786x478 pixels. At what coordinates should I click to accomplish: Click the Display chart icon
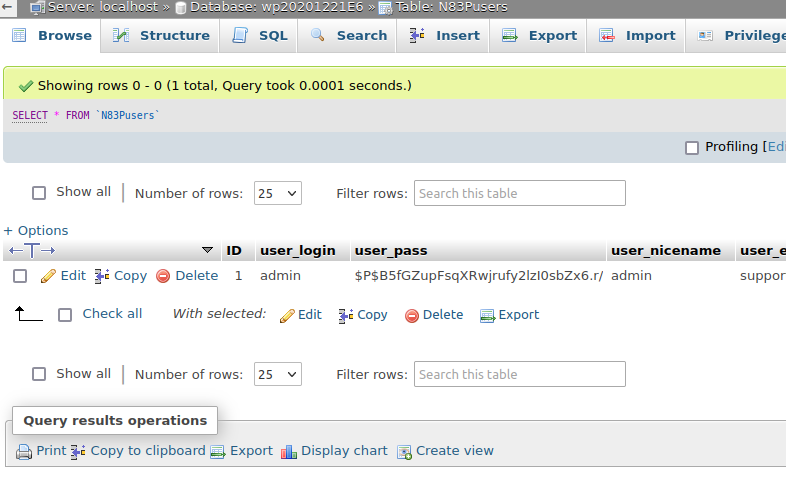coord(289,451)
